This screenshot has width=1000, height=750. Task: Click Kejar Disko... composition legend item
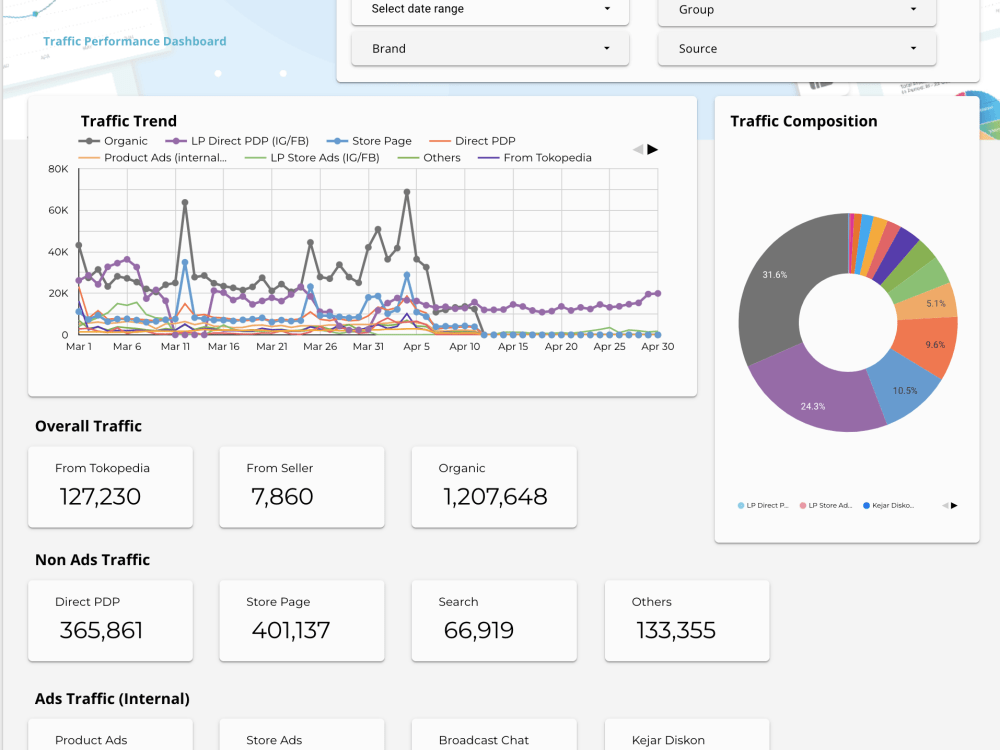point(888,505)
